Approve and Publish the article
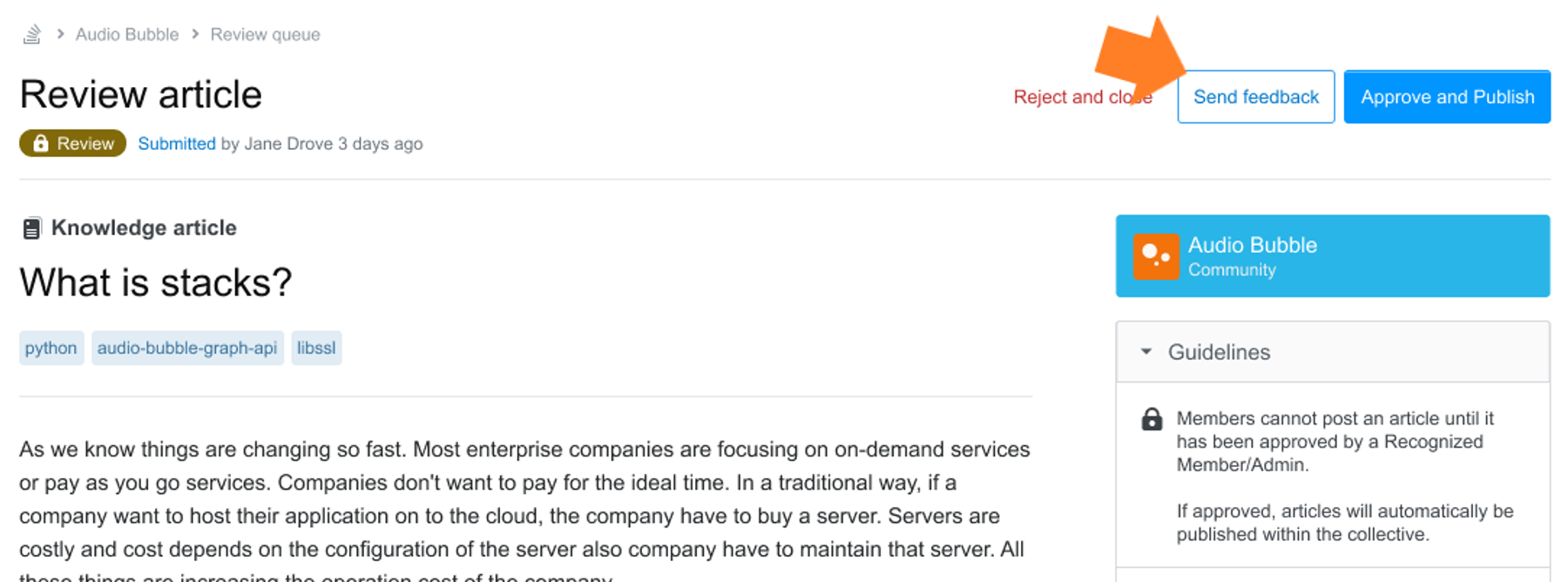This screenshot has height=582, width=1568. click(x=1447, y=97)
